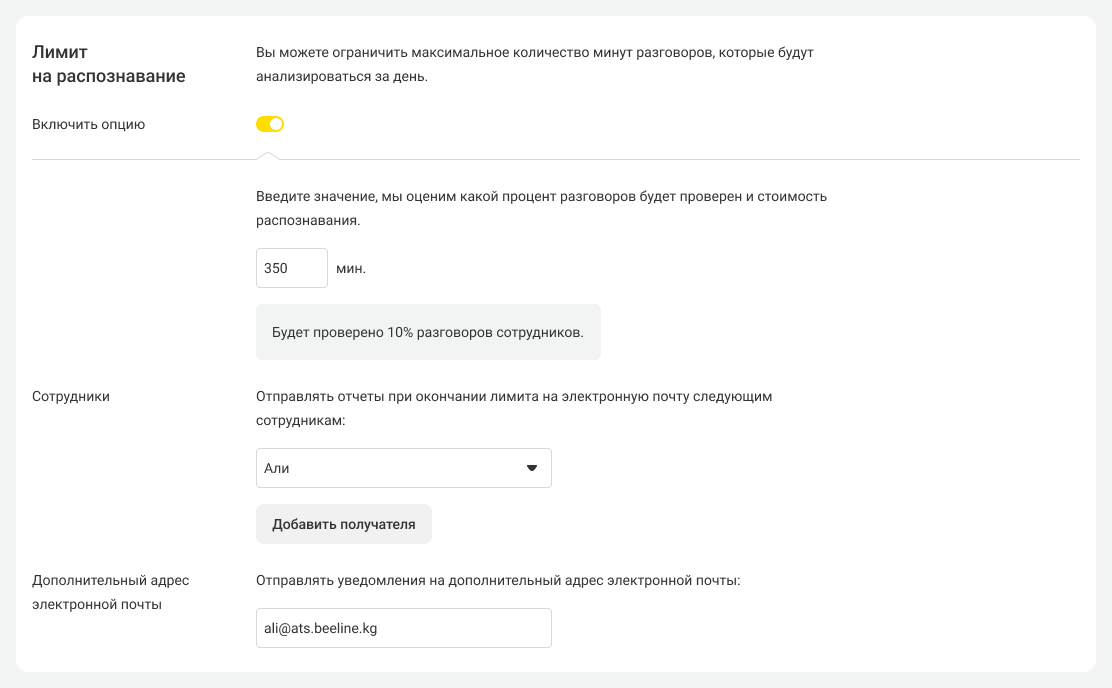Click the "мин." unit label
The image size is (1112, 688).
[351, 269]
